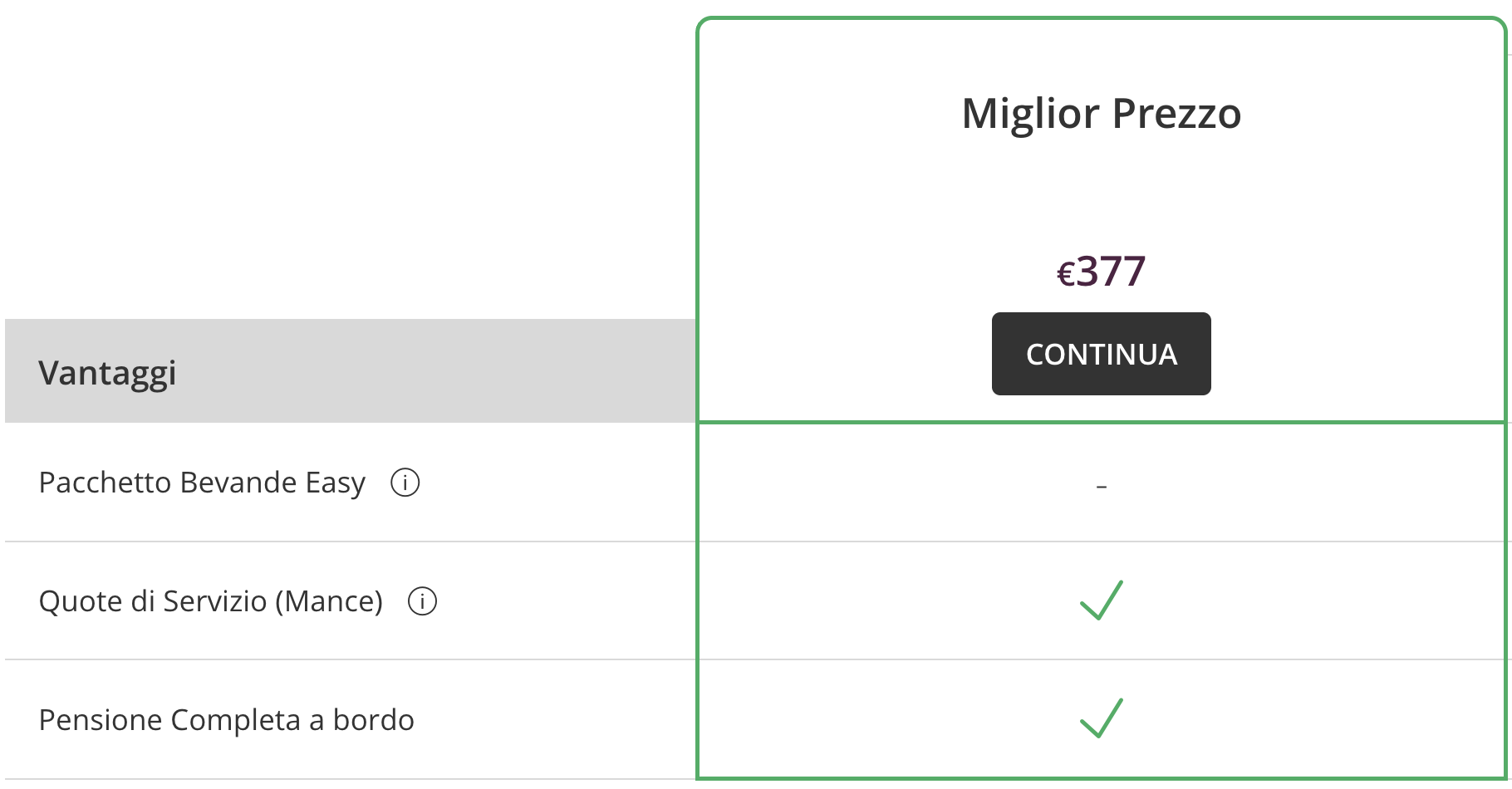Click the word (Mance) in parentheses
Viewport: 1512px width, 789px height.
[x=329, y=601]
